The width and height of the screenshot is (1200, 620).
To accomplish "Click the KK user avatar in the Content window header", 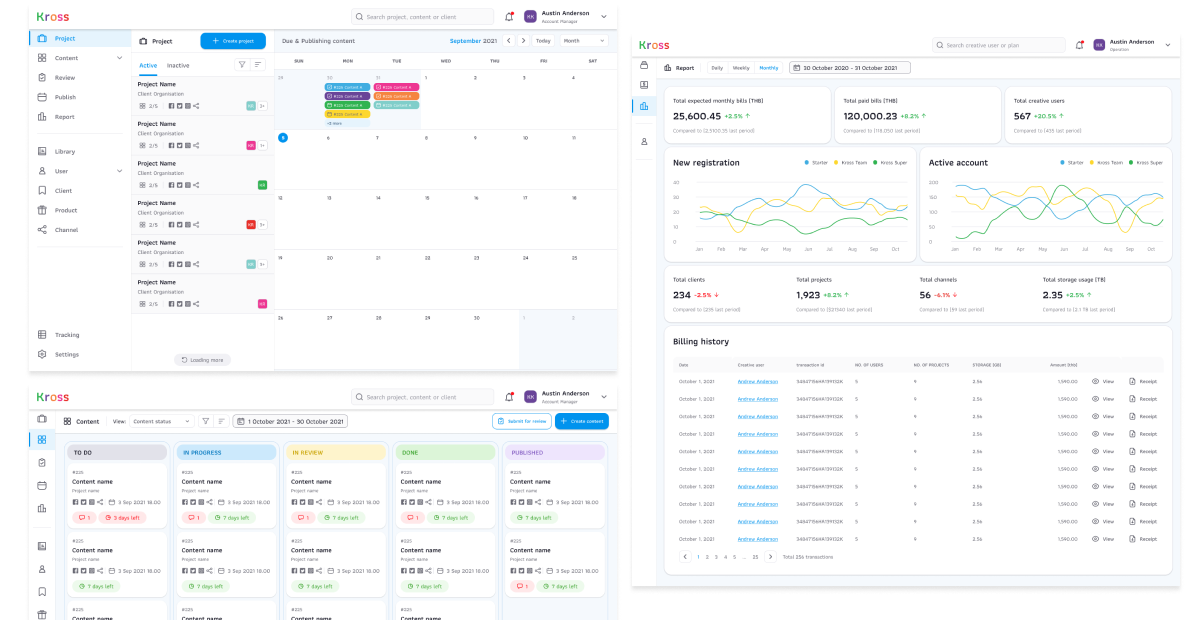I will coord(530,397).
